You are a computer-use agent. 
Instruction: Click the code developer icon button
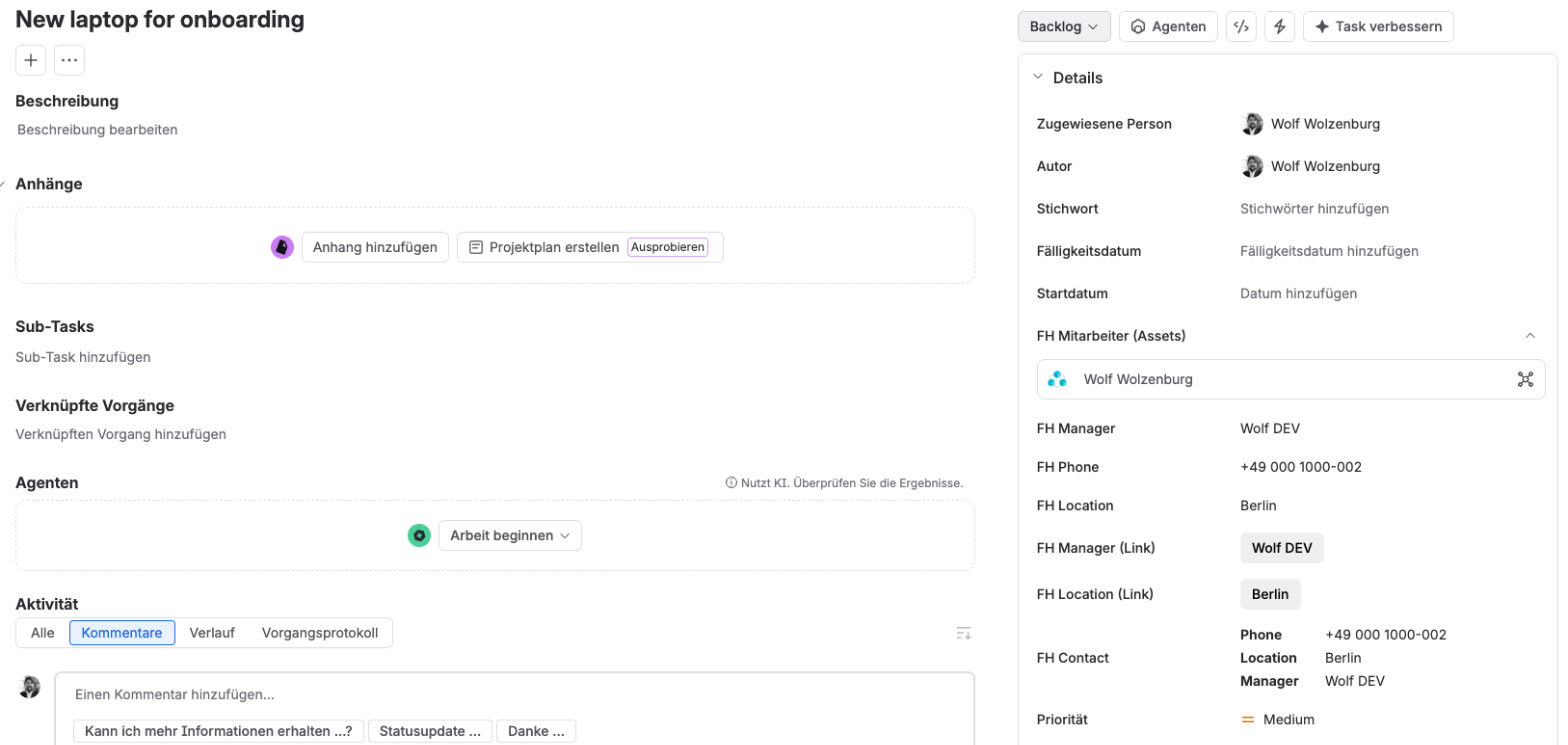tap(1241, 27)
